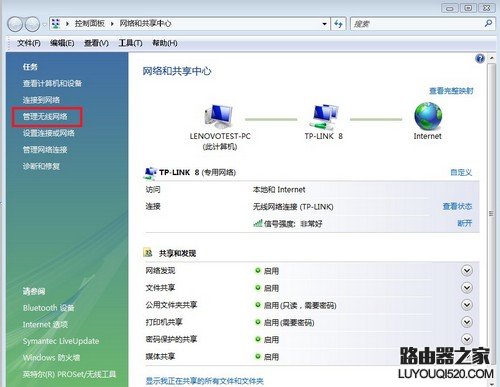Click the Forward navigation arrow button
500x387 pixels.
[x=32, y=24]
